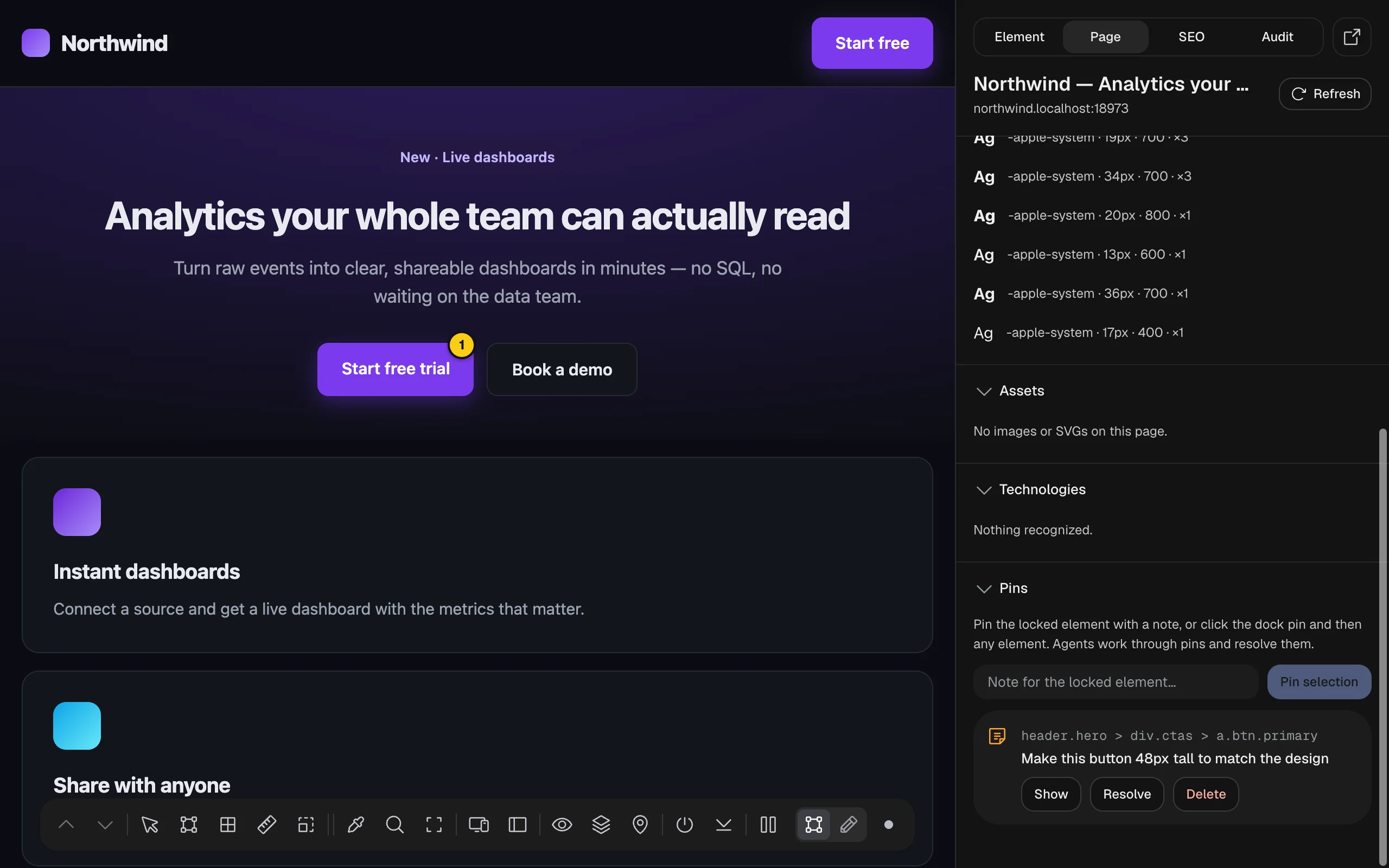Screen dimensions: 1389x868
Task: Select the dashed group-selection tool
Action: (306, 825)
